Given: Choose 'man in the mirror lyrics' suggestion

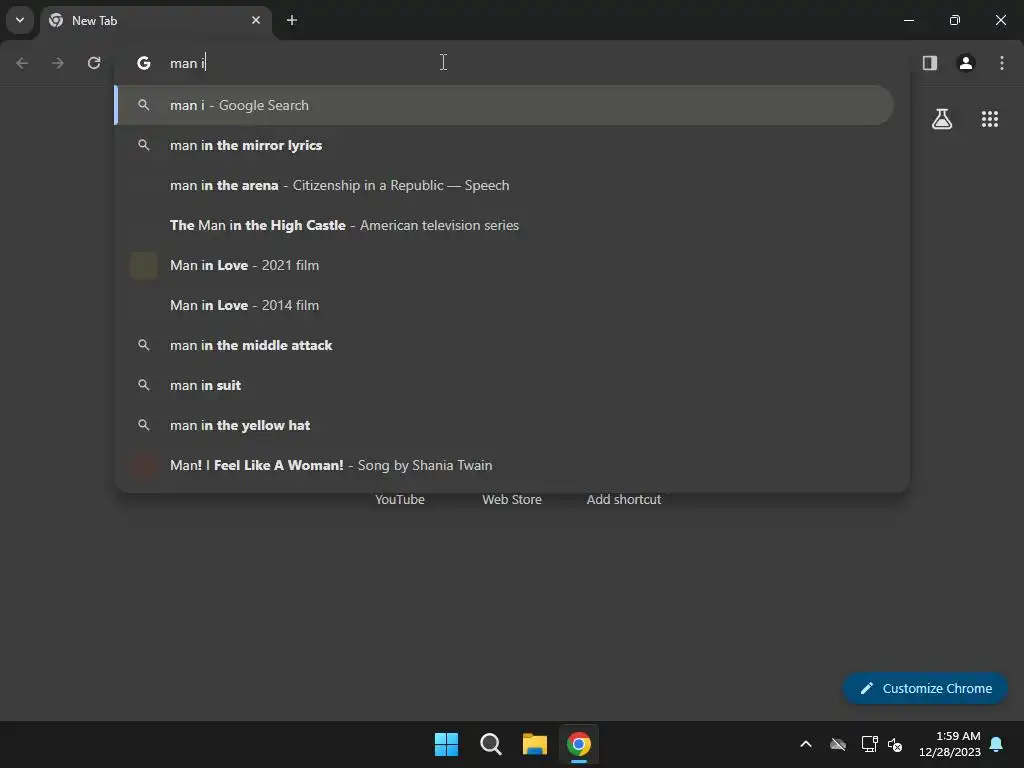Looking at the screenshot, I should (504, 145).
